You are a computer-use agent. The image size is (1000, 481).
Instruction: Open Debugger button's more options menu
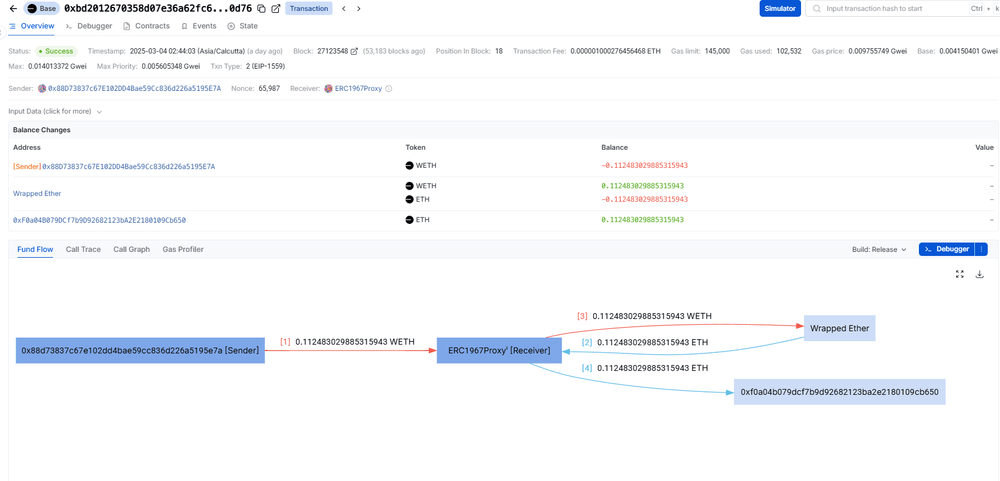(x=981, y=249)
